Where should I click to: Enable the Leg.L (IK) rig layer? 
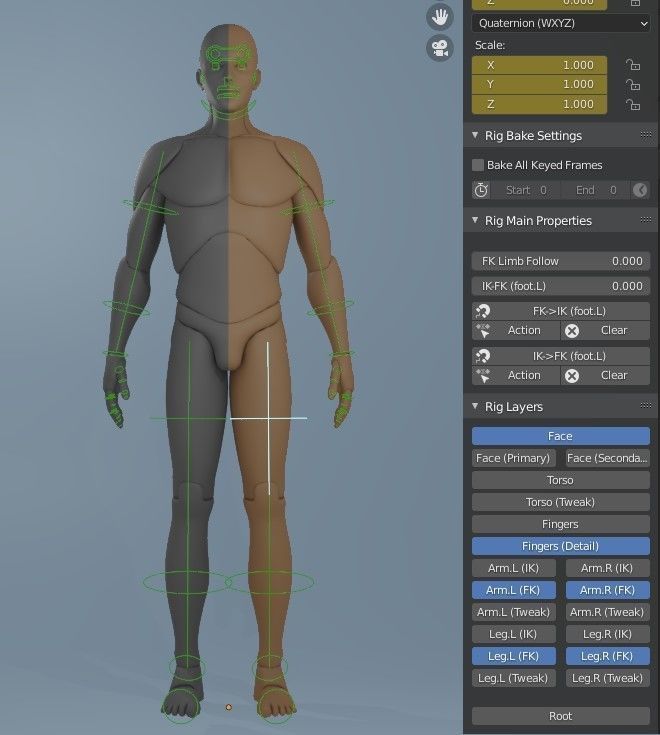click(x=514, y=634)
